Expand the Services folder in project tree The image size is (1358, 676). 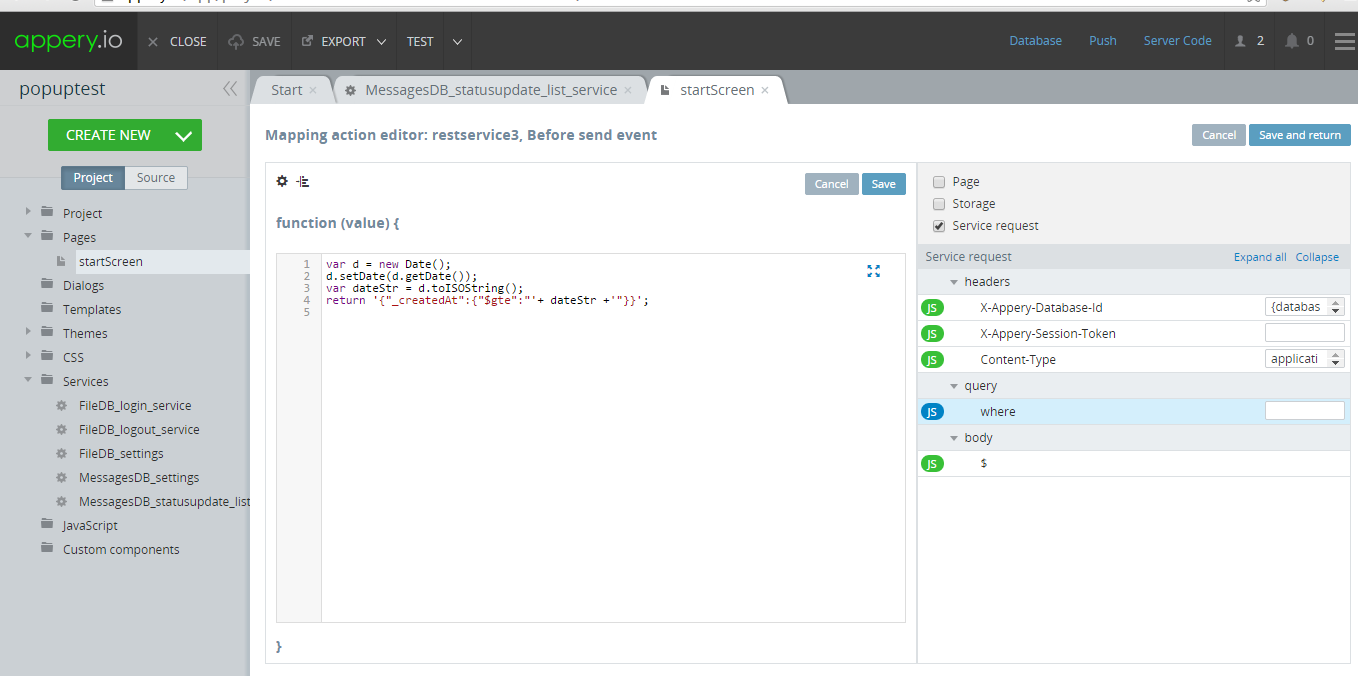point(28,381)
